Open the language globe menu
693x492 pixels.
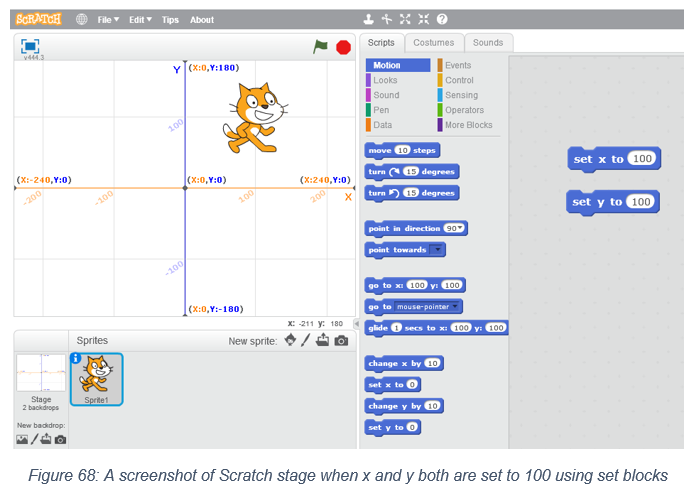click(x=81, y=19)
